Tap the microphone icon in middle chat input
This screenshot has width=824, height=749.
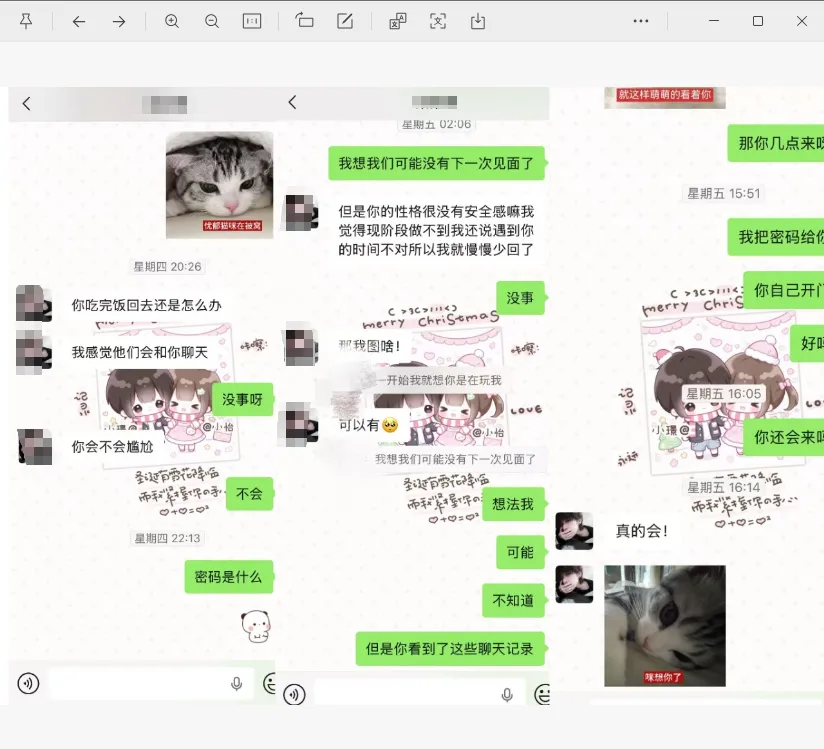[x=507, y=695]
